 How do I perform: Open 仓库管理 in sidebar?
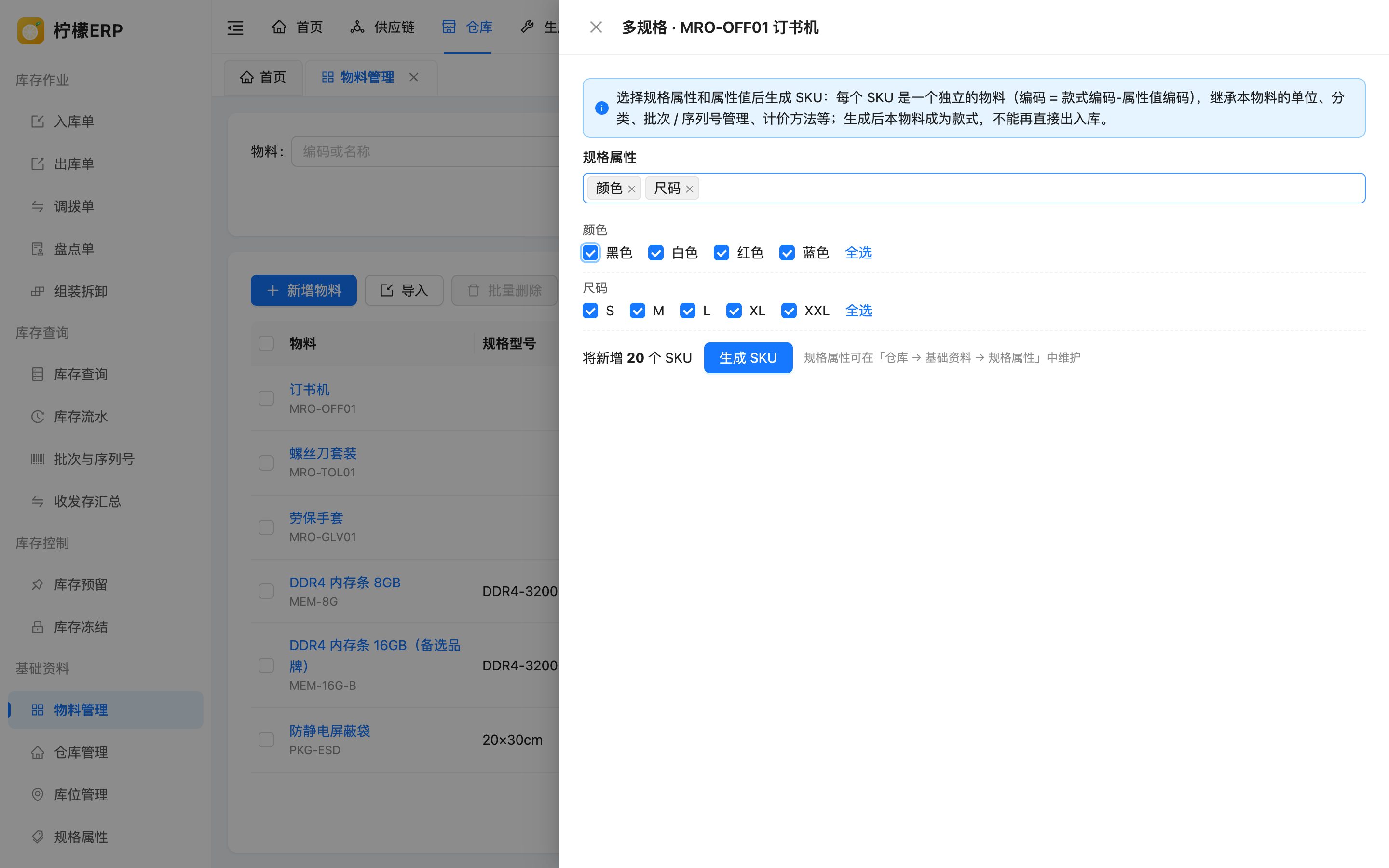pyautogui.click(x=106, y=752)
